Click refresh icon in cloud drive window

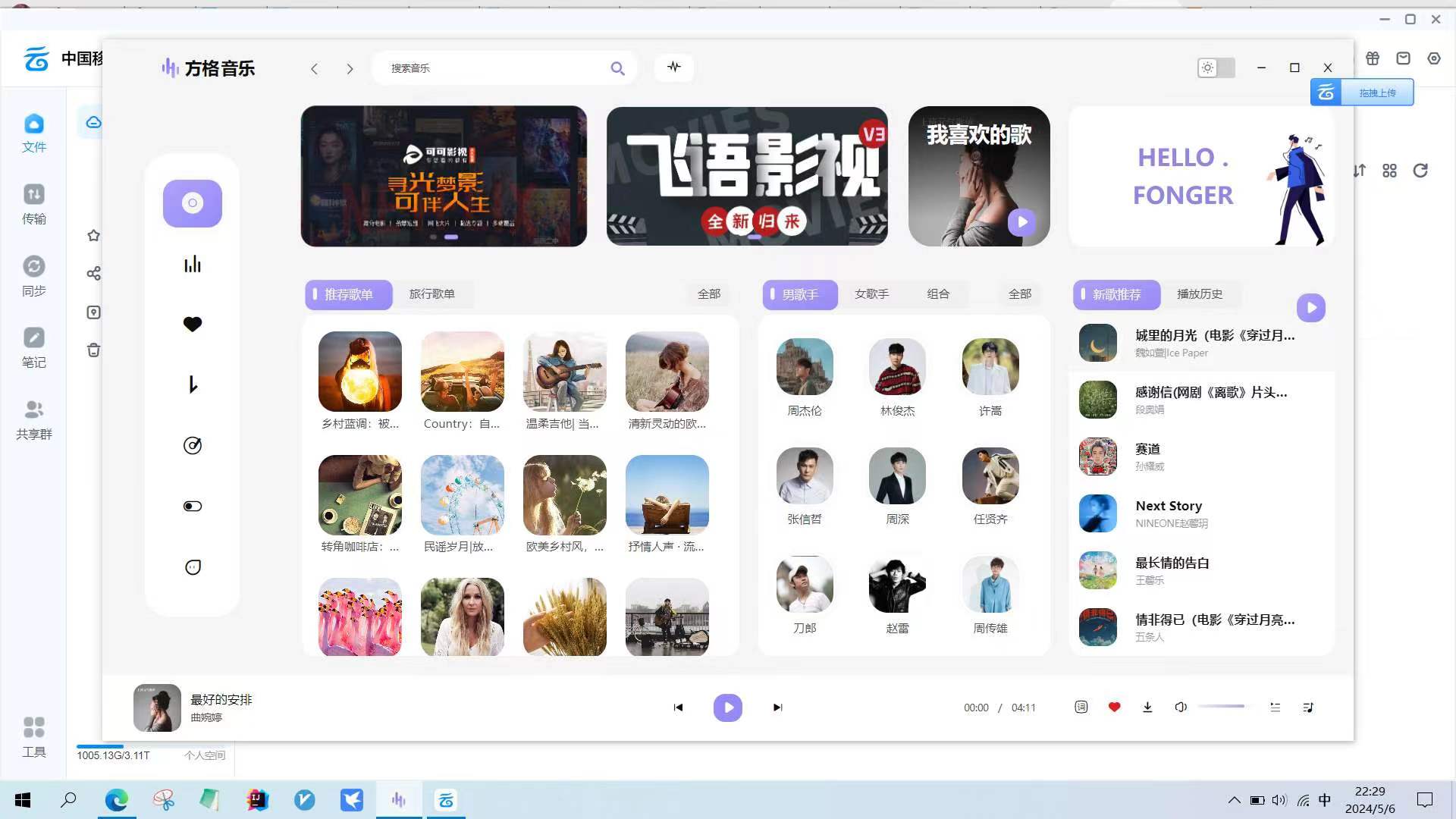point(1420,171)
